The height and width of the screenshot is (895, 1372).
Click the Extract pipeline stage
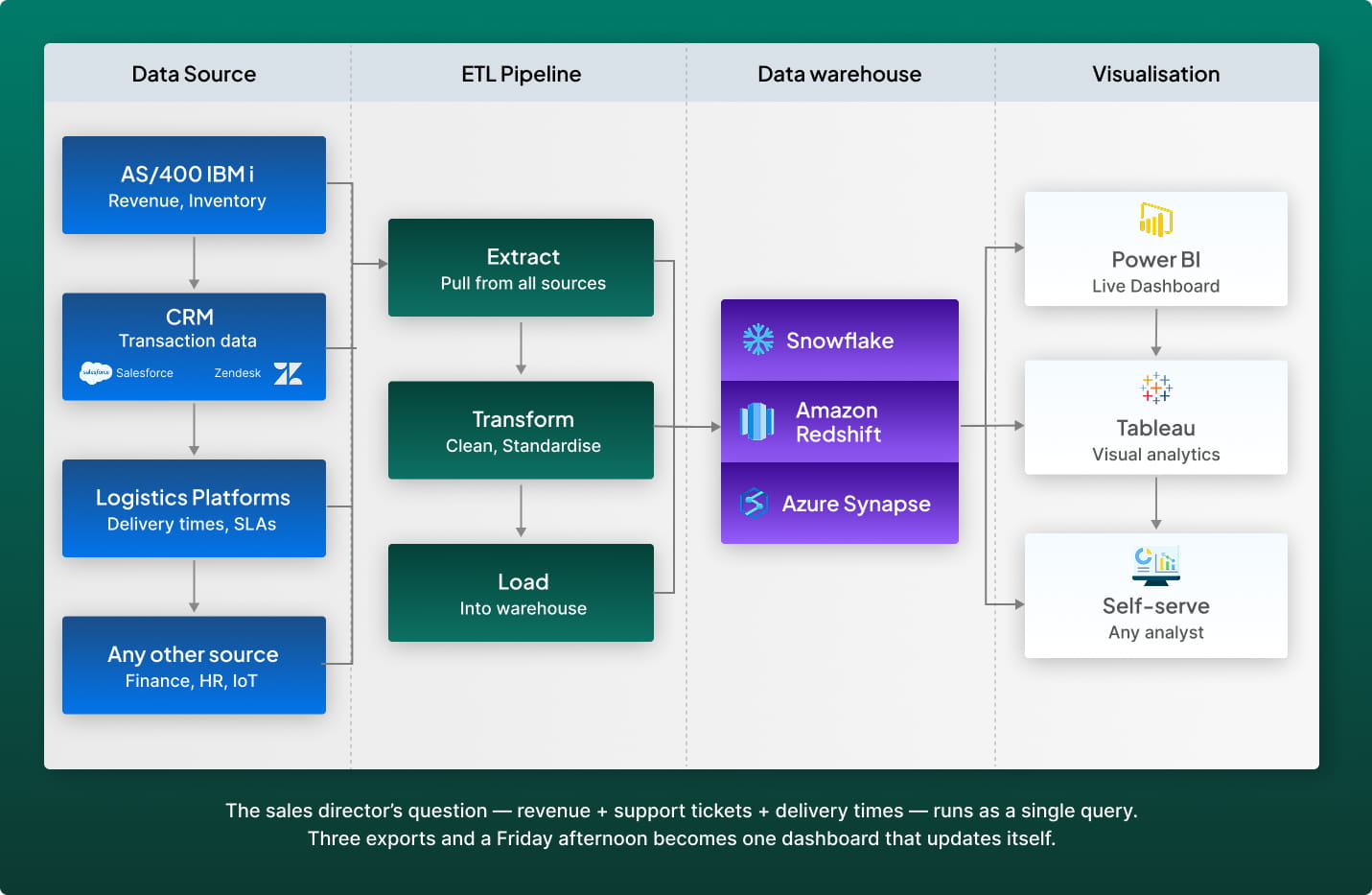point(521,269)
